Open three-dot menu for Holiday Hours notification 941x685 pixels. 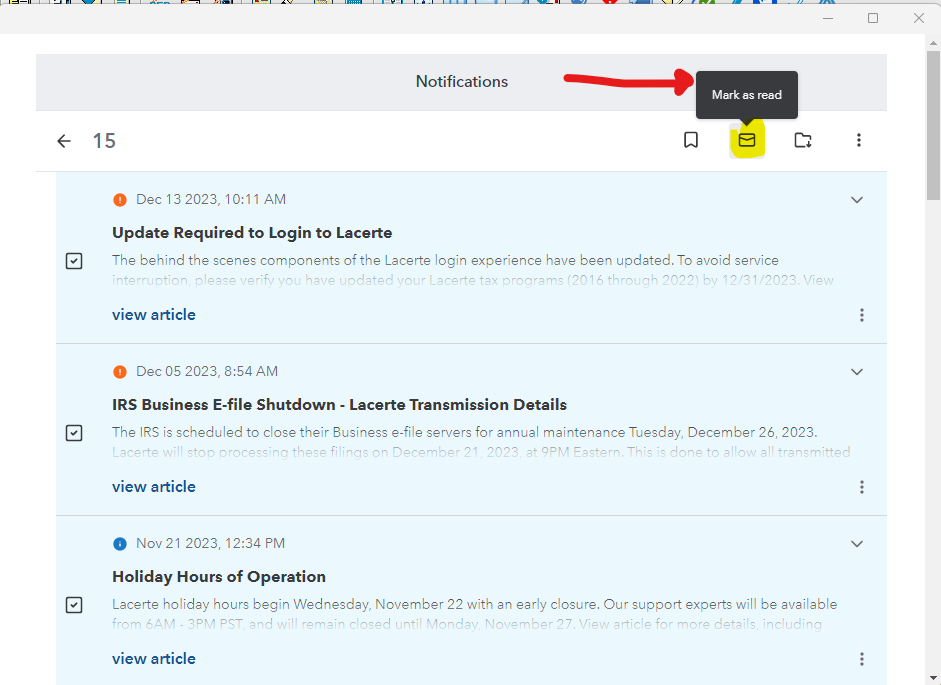point(862,659)
